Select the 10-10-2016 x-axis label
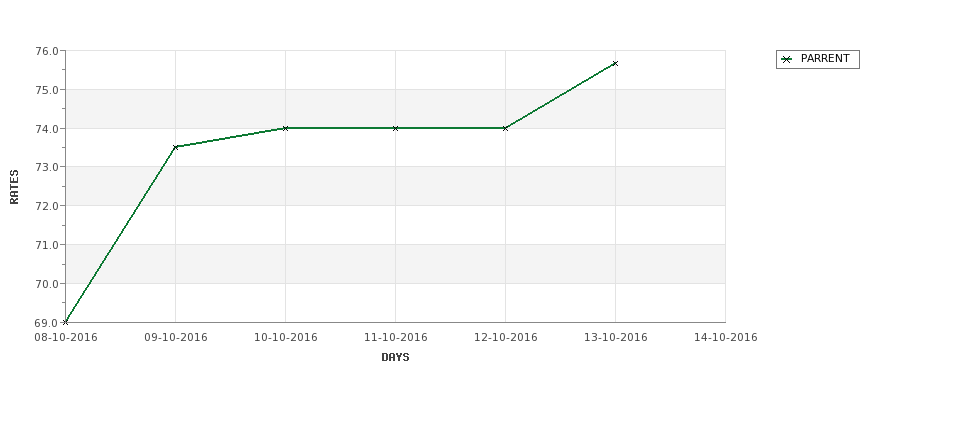 tap(285, 338)
